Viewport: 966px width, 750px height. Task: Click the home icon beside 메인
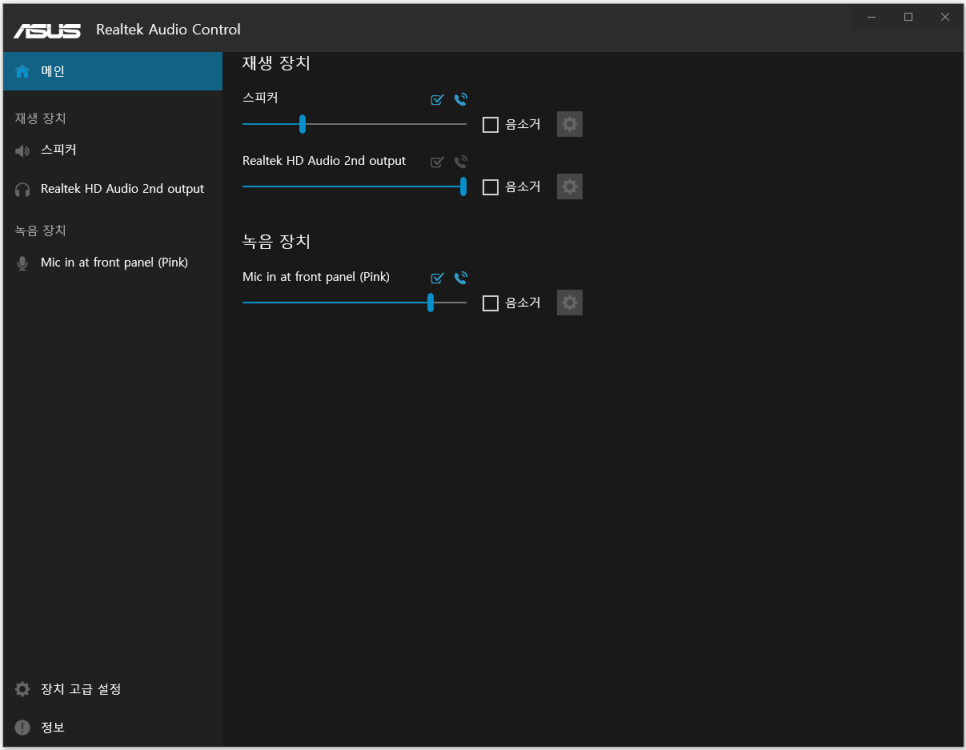(x=22, y=71)
